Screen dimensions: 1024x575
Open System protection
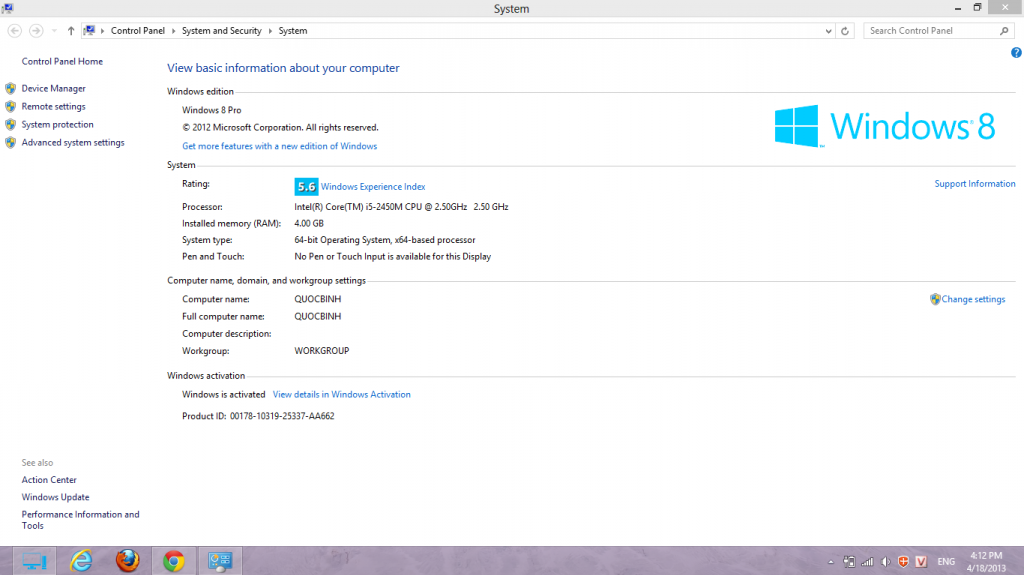57,124
